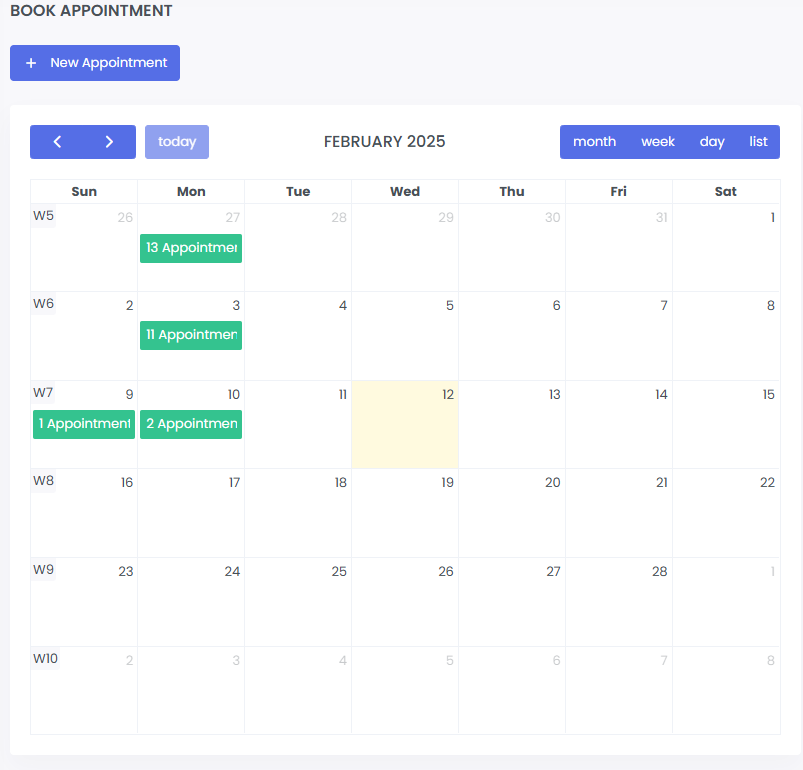Click the W5 week number label
Viewport: 803px width, 770px height.
[43, 216]
